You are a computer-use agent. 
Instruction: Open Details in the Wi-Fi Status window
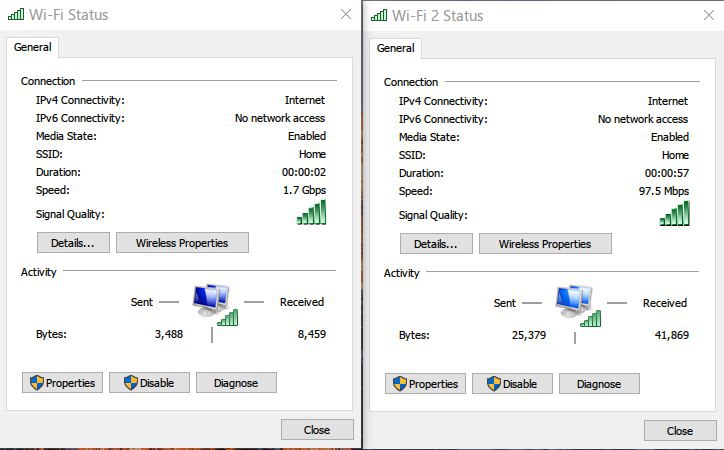(73, 243)
